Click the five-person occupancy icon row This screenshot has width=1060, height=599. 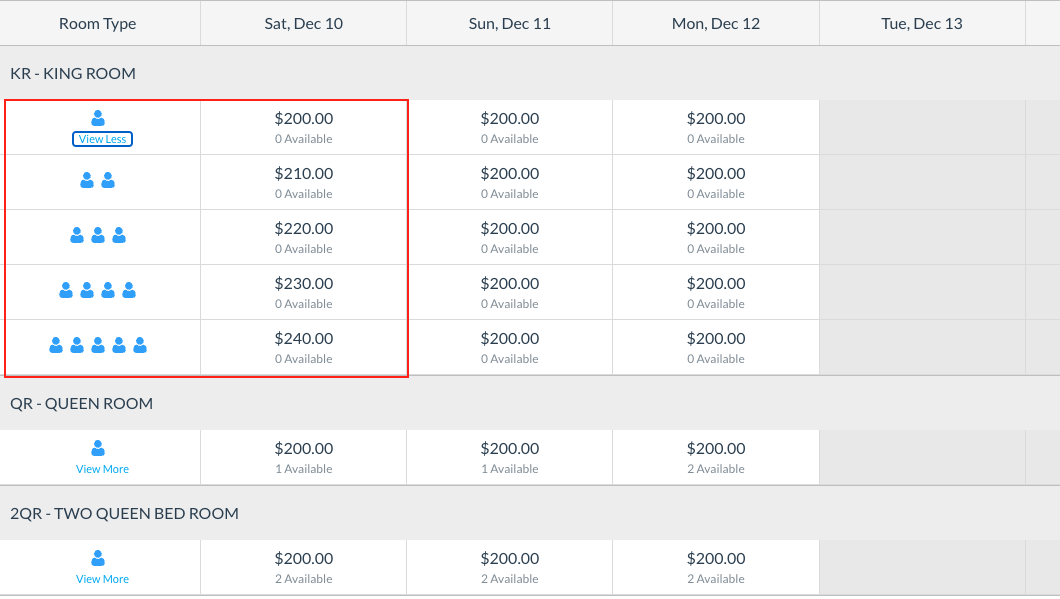click(98, 346)
